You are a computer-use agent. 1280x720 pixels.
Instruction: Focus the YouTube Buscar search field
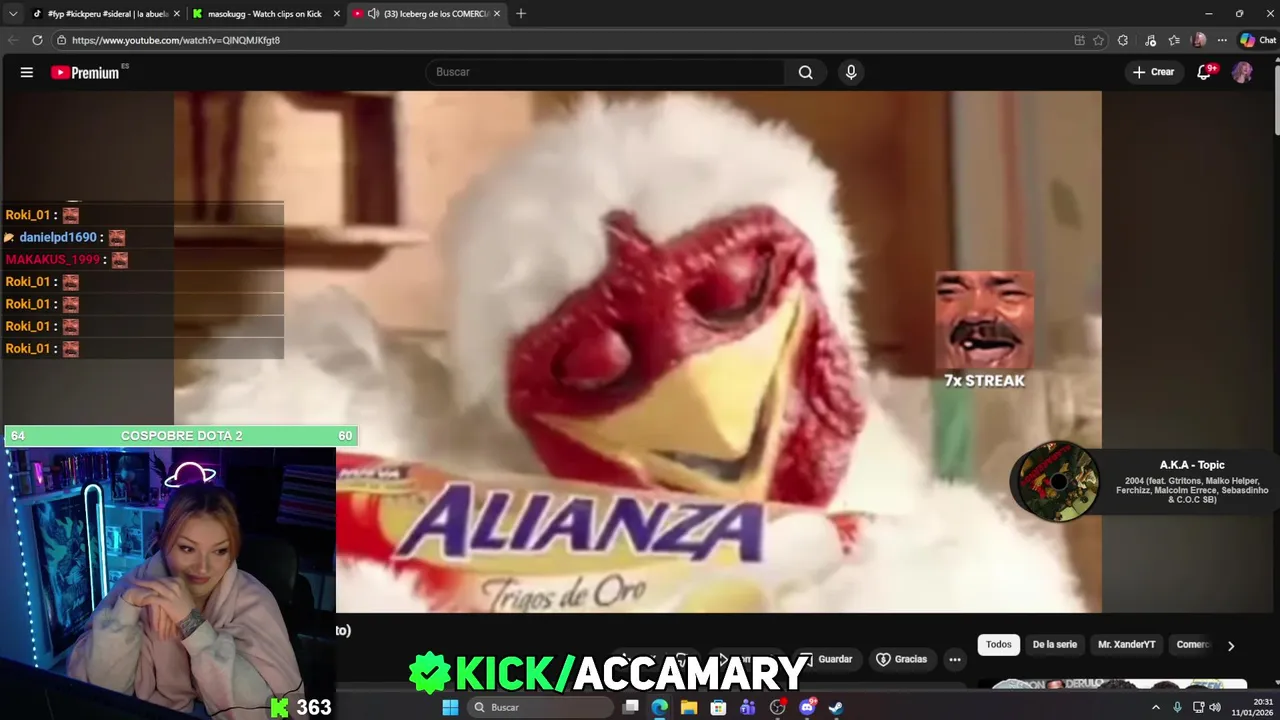tap(605, 72)
